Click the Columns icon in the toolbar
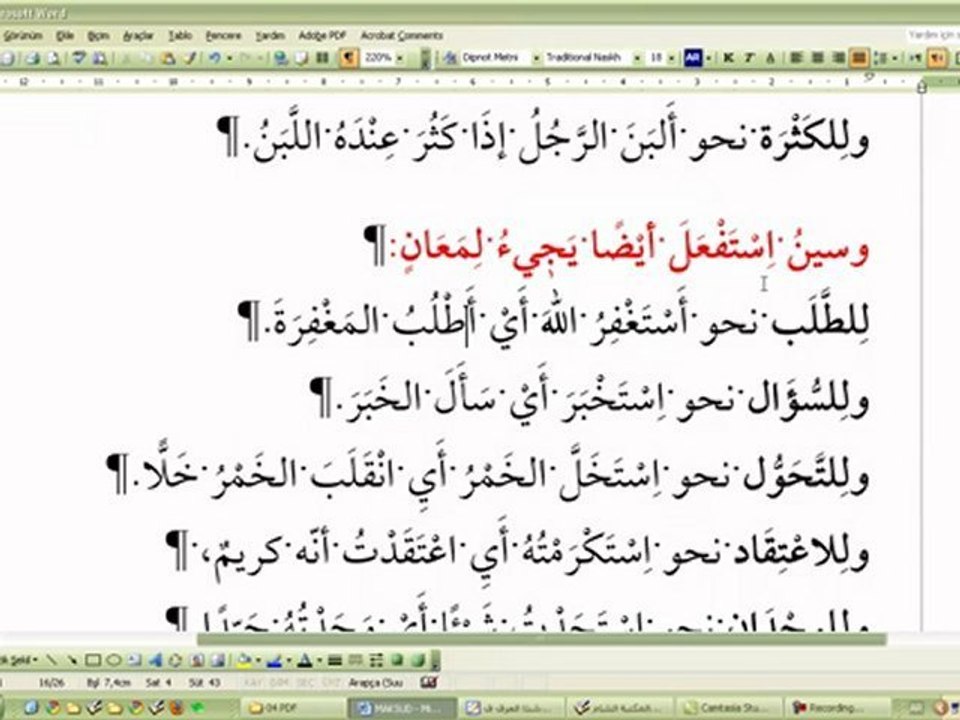 coord(321,58)
